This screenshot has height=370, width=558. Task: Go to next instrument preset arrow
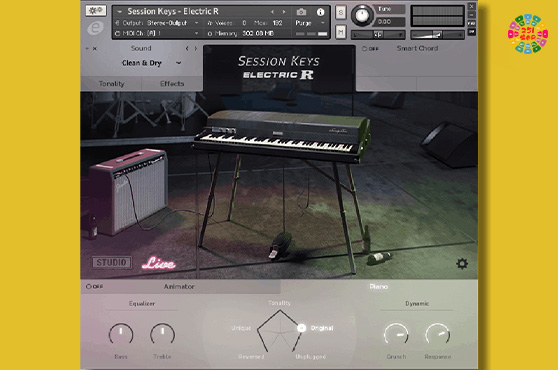coord(284,12)
